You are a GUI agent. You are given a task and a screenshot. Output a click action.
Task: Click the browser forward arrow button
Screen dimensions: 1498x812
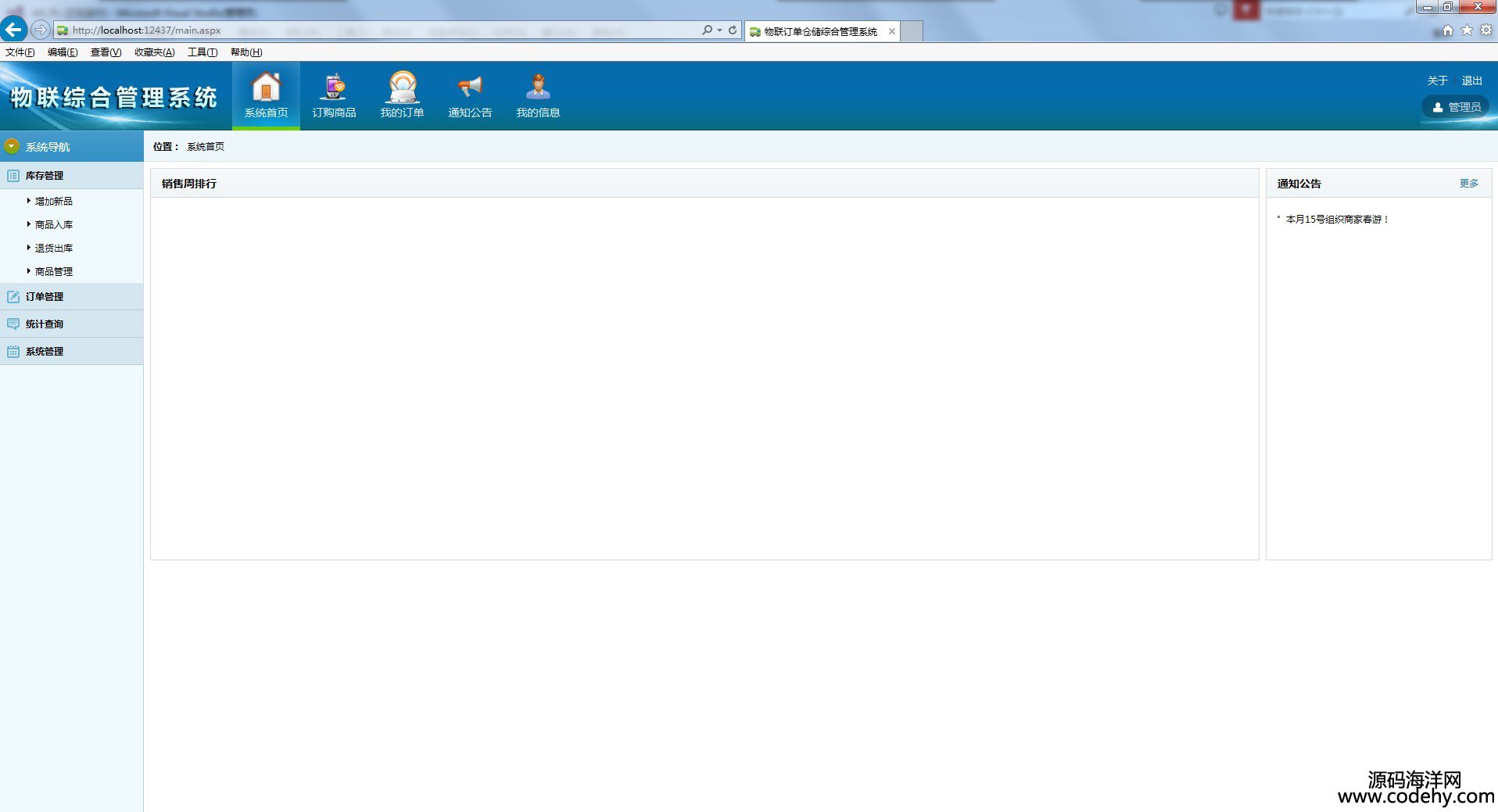pos(41,30)
